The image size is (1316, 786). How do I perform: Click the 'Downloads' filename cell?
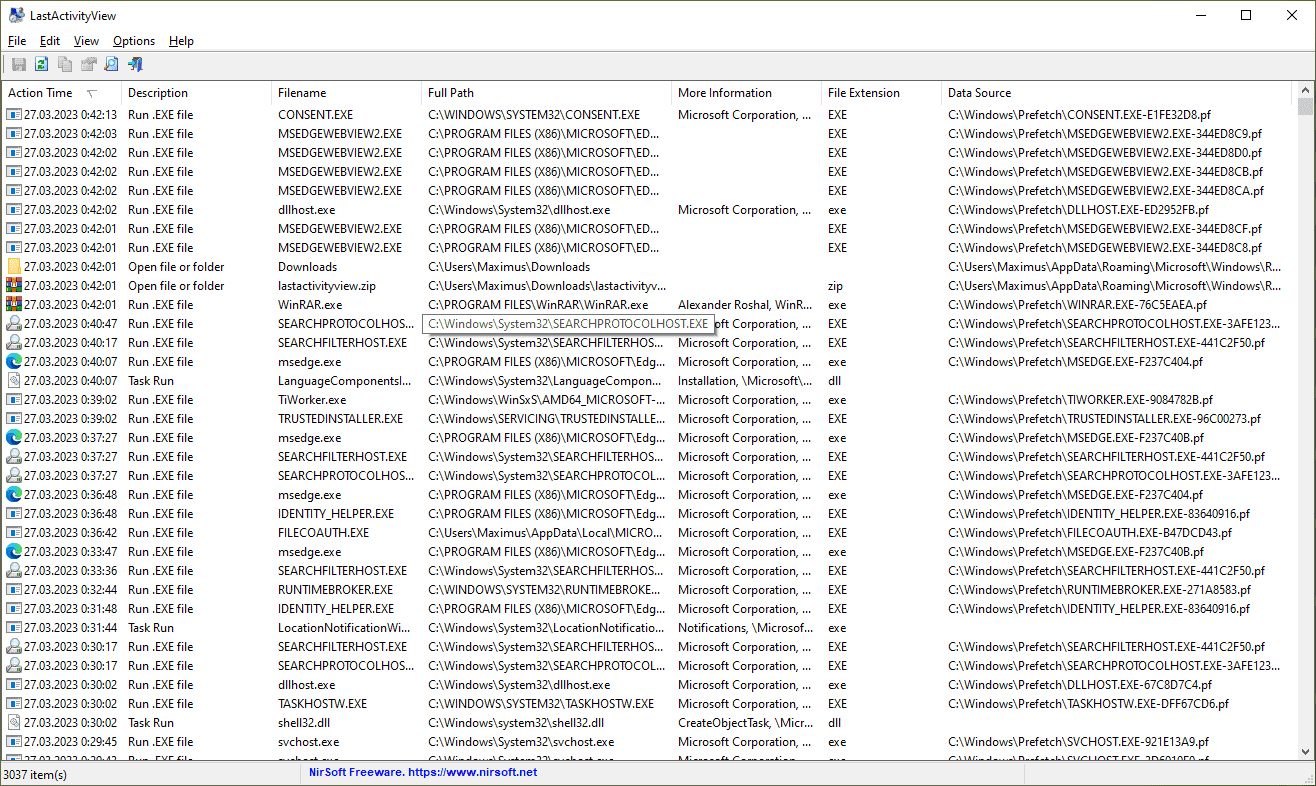point(308,267)
